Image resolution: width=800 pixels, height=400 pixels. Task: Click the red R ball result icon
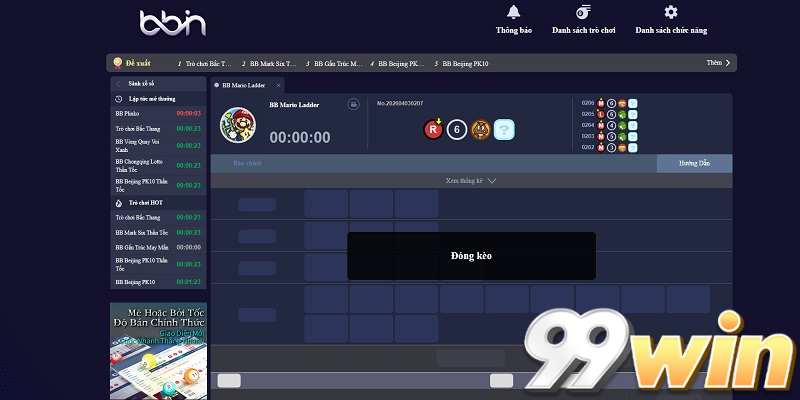coord(433,130)
